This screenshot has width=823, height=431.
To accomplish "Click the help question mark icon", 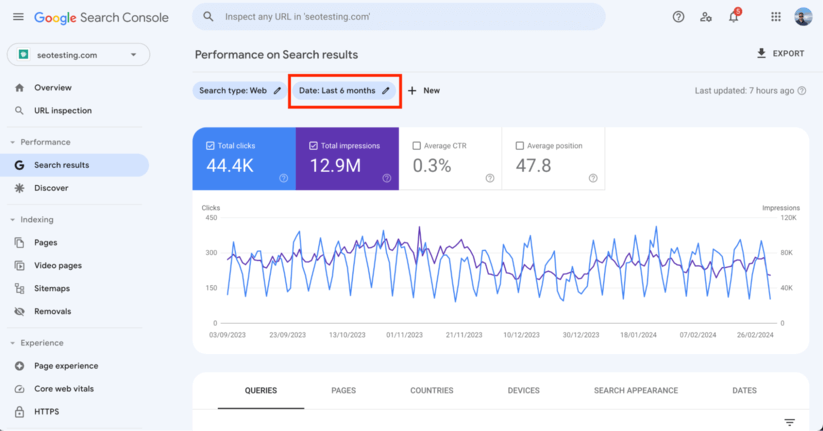I will coord(678,17).
